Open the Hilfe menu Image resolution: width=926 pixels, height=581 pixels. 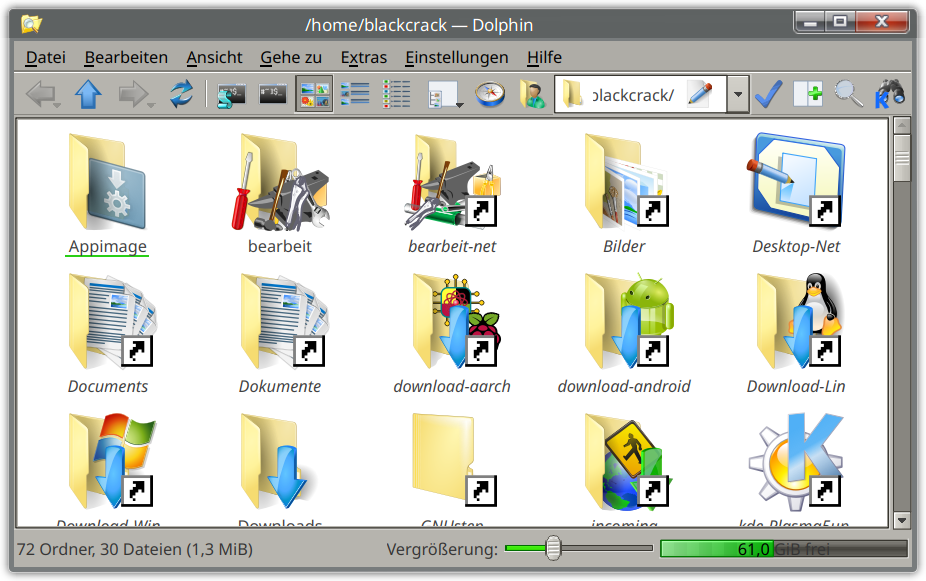tap(544, 57)
